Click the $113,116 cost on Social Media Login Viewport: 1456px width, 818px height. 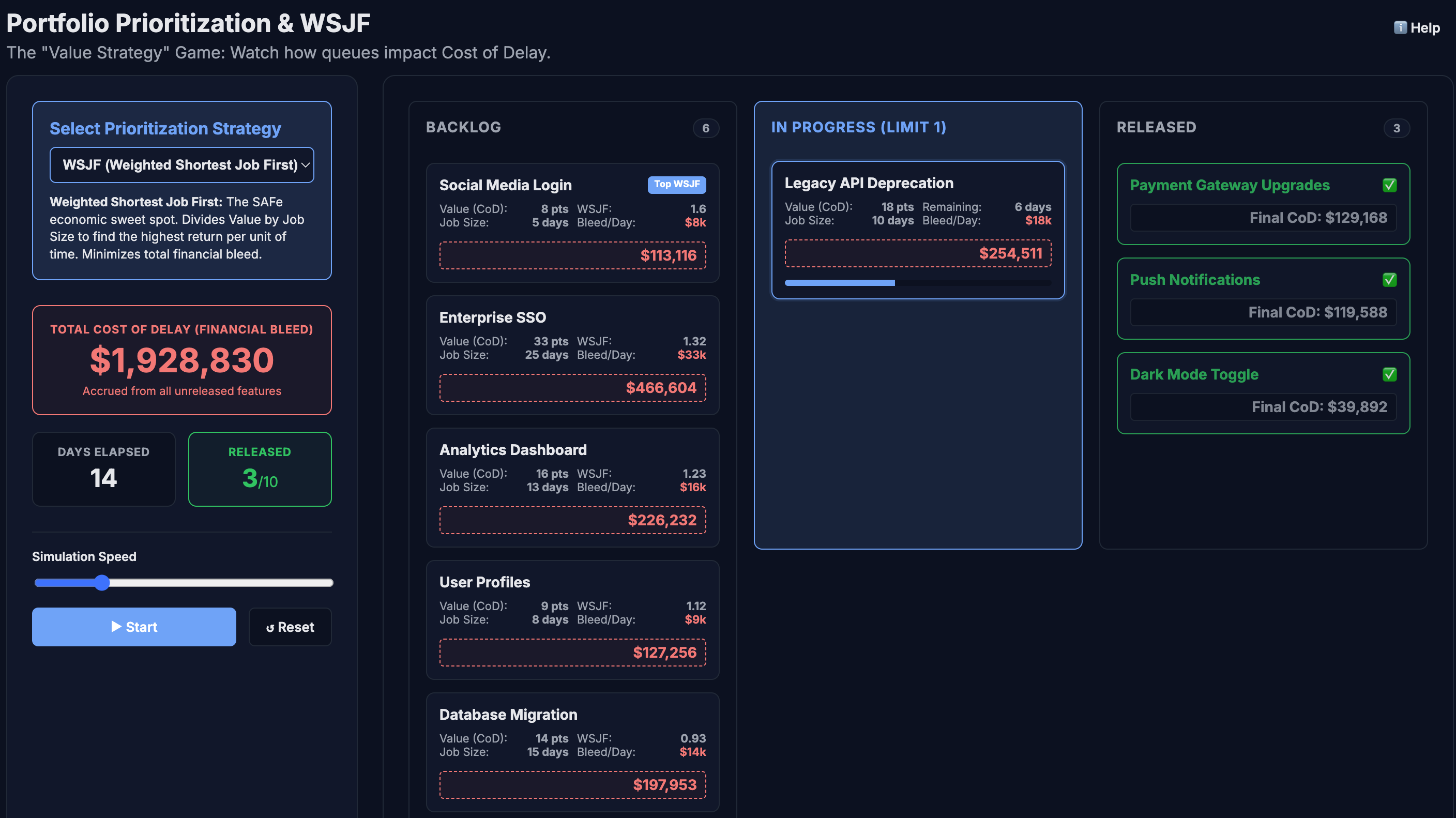tap(668, 255)
